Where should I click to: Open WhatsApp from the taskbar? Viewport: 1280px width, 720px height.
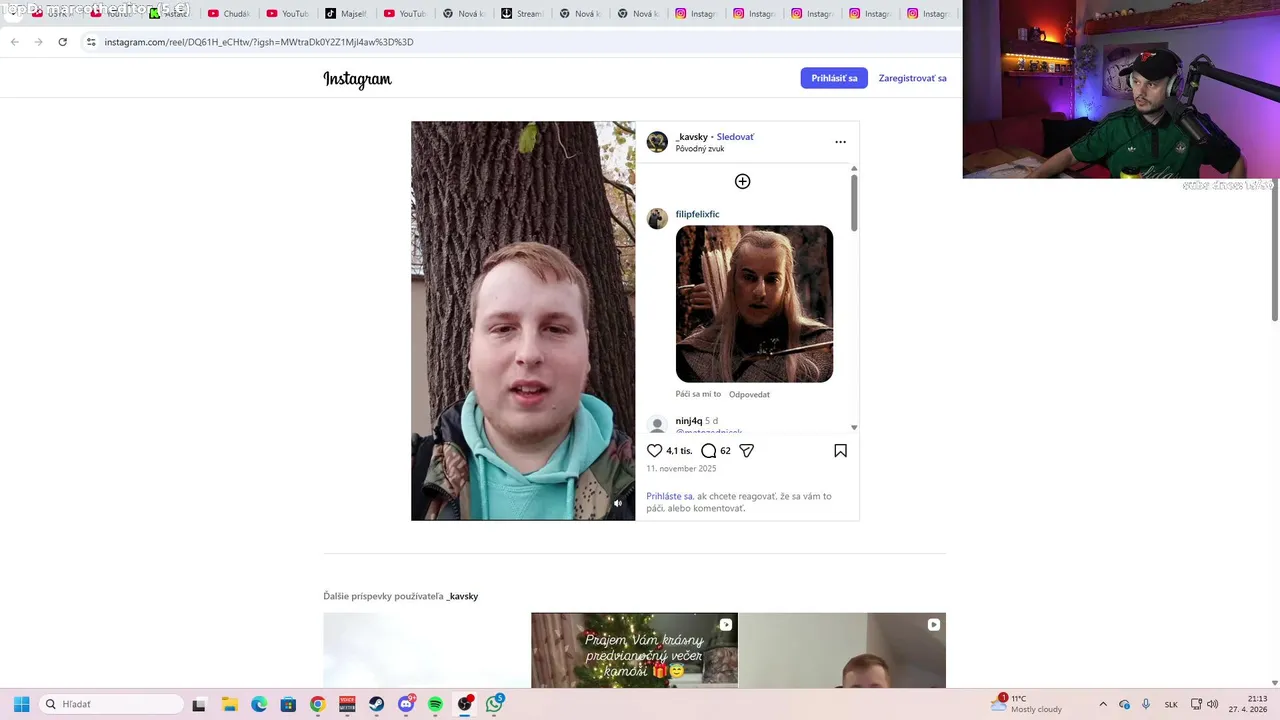tap(494, 704)
